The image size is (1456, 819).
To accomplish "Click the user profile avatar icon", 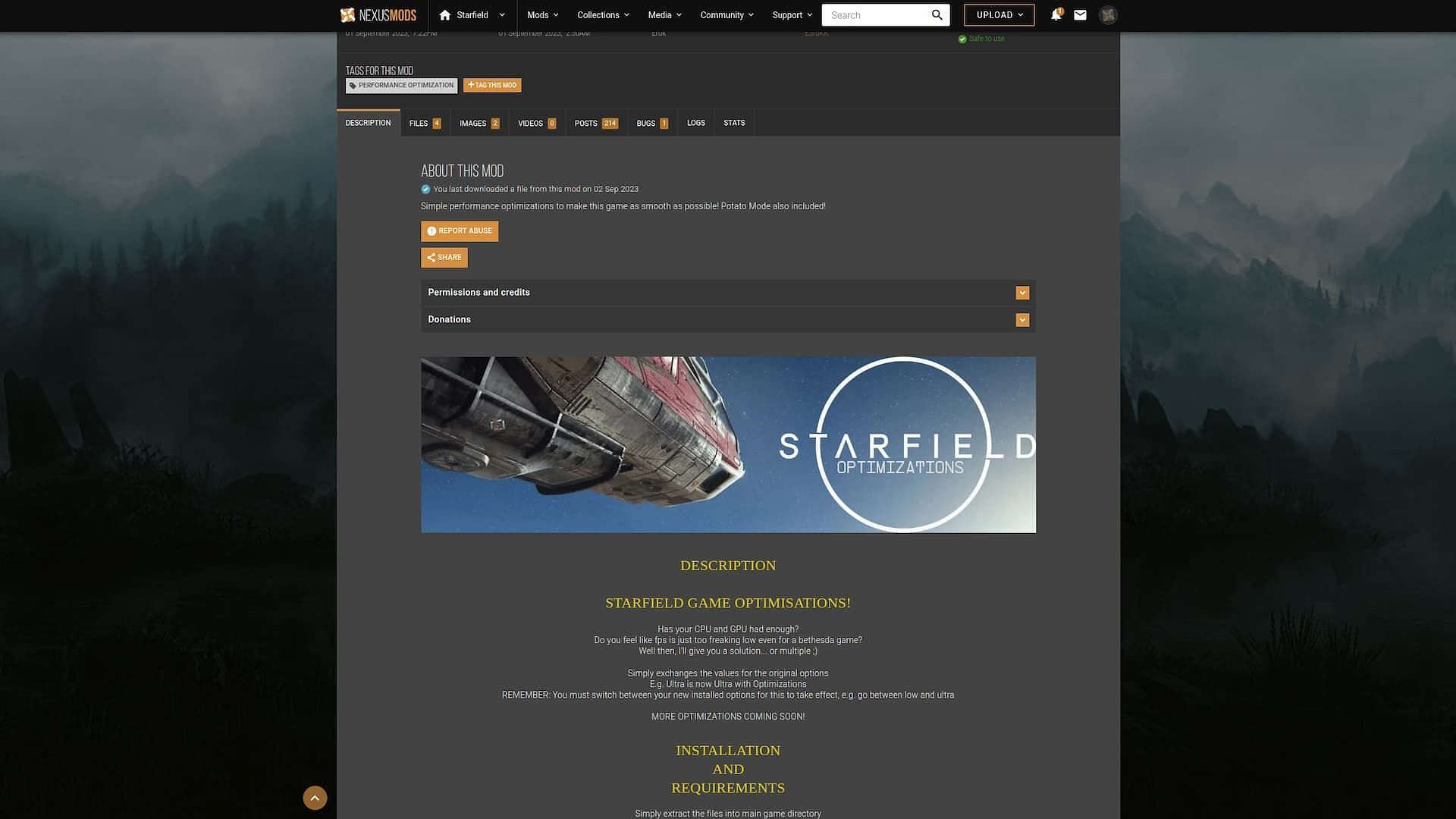I will click(1107, 15).
